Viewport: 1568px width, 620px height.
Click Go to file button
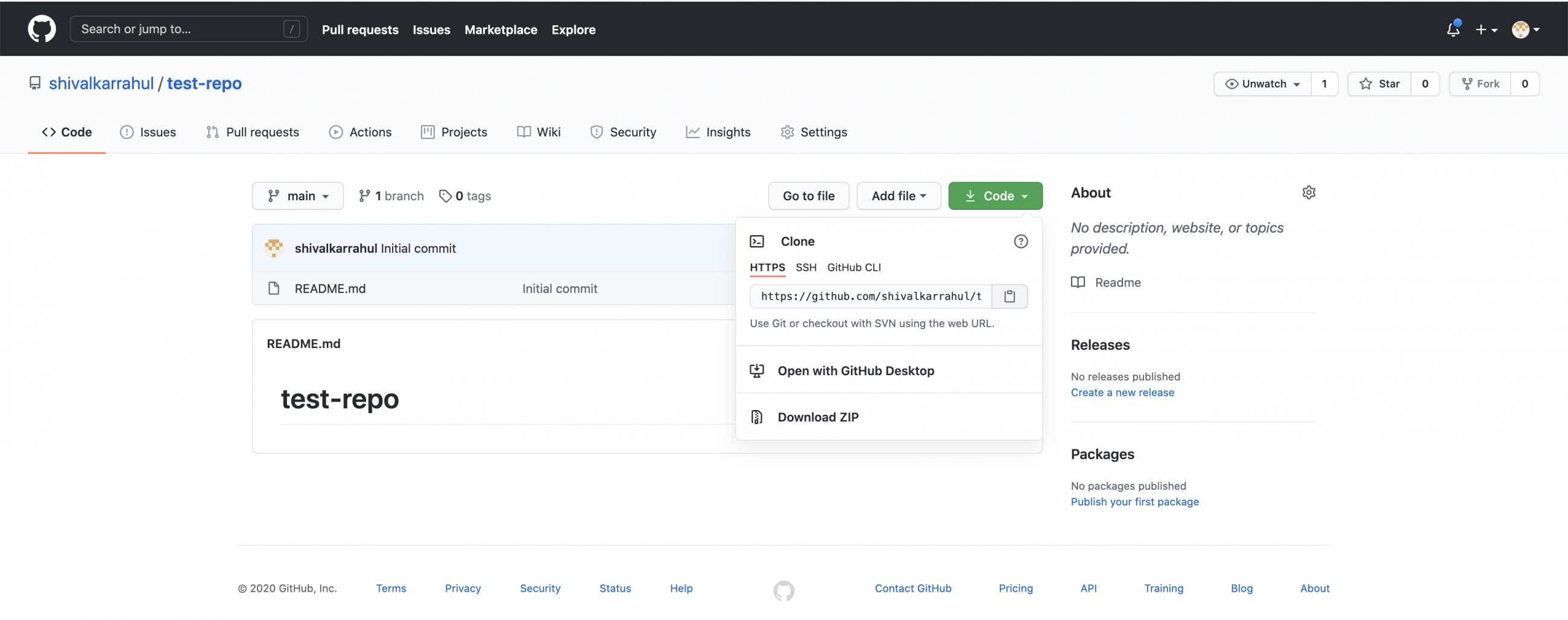coord(808,196)
